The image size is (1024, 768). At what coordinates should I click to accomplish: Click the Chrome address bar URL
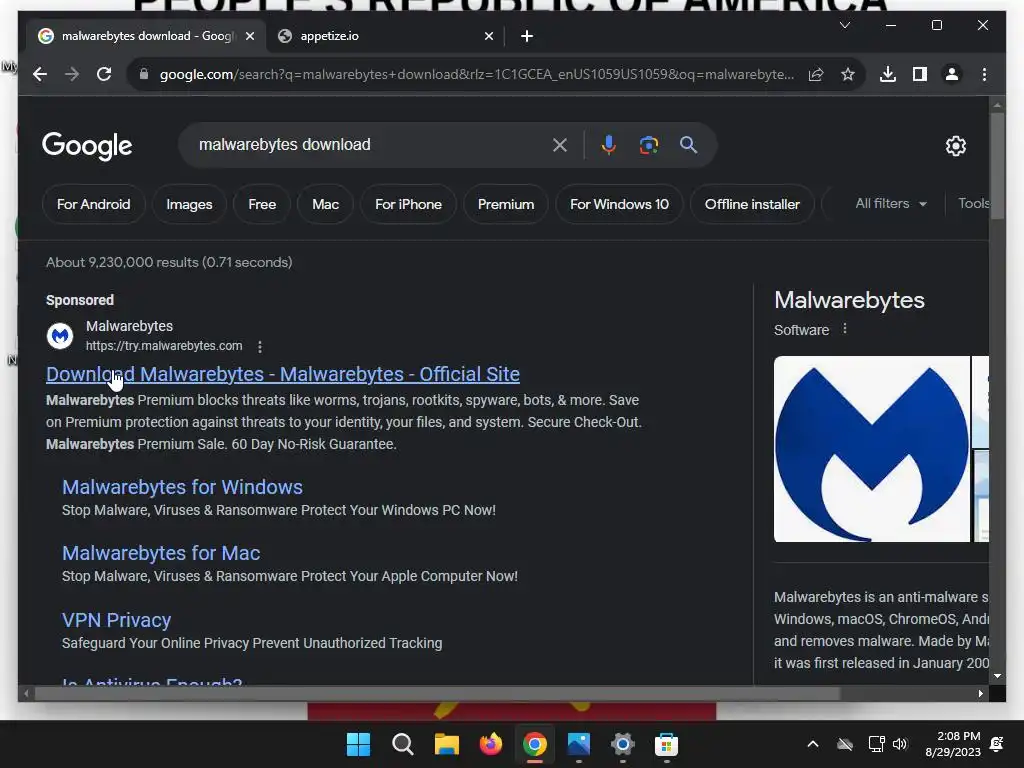(x=477, y=74)
